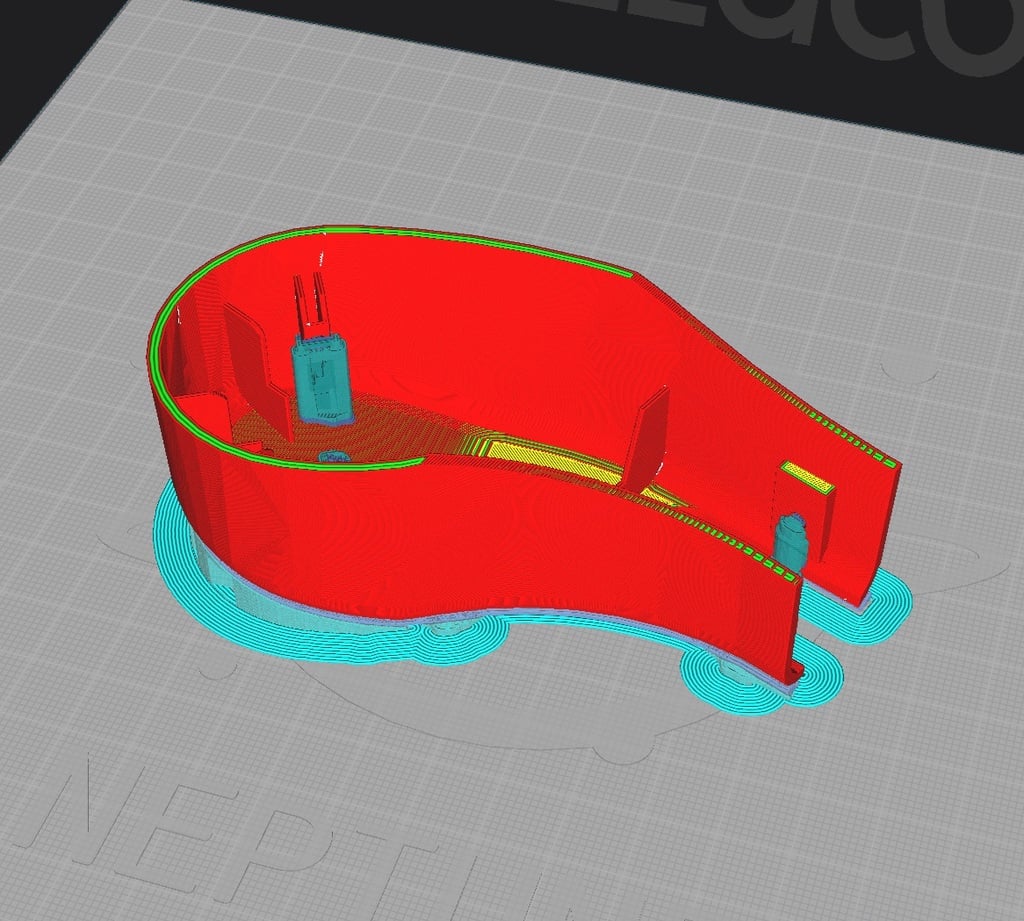Click the small yellow rectangle on right wall
Image resolution: width=1024 pixels, height=921 pixels.
tap(808, 477)
